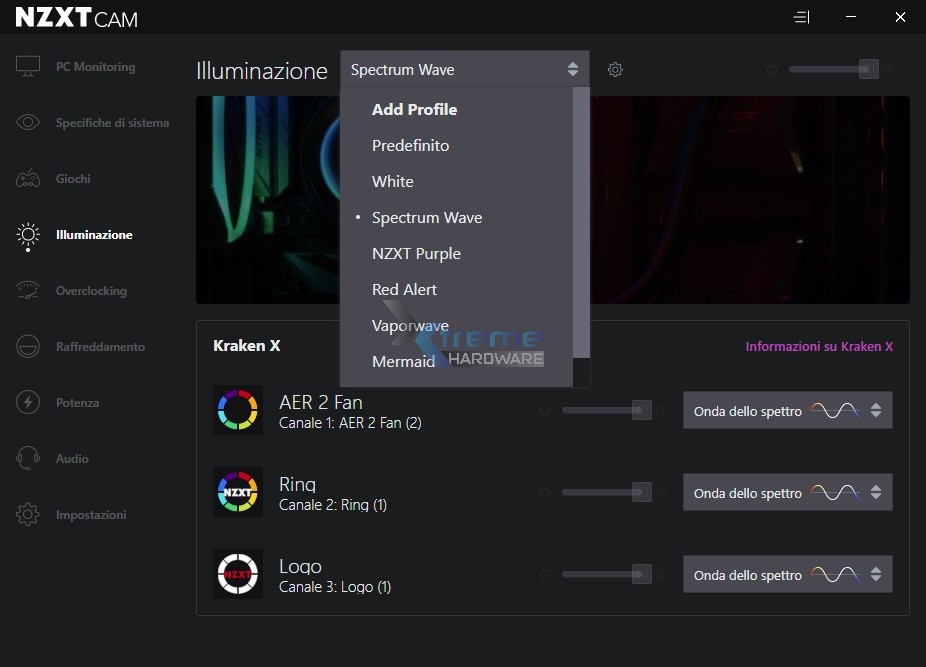Expand Ring channel effect dropdown
The width and height of the screenshot is (926, 667).
coord(787,493)
